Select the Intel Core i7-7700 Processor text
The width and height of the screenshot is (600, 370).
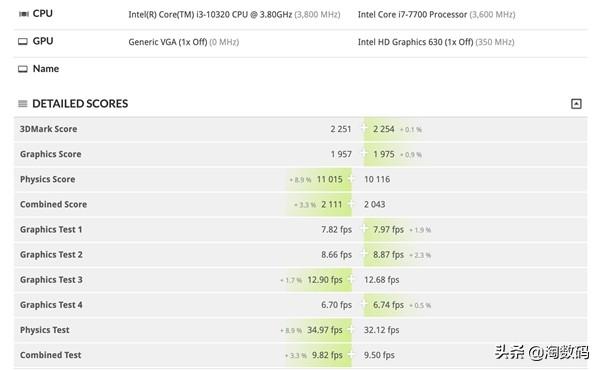tap(412, 15)
